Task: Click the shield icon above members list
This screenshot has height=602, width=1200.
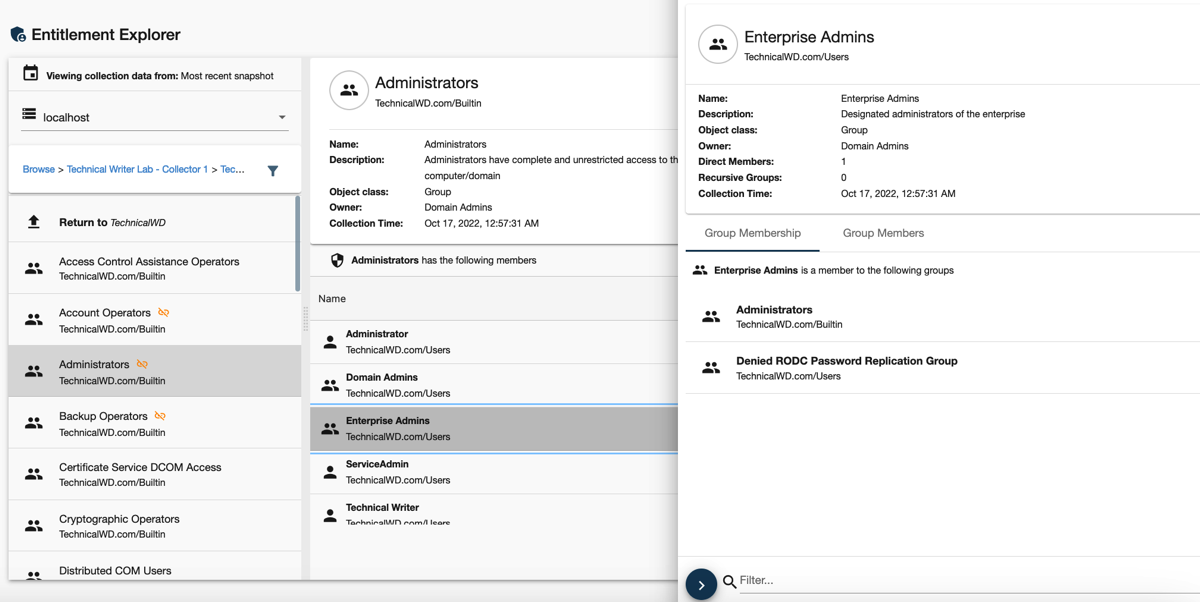Action: tap(337, 260)
